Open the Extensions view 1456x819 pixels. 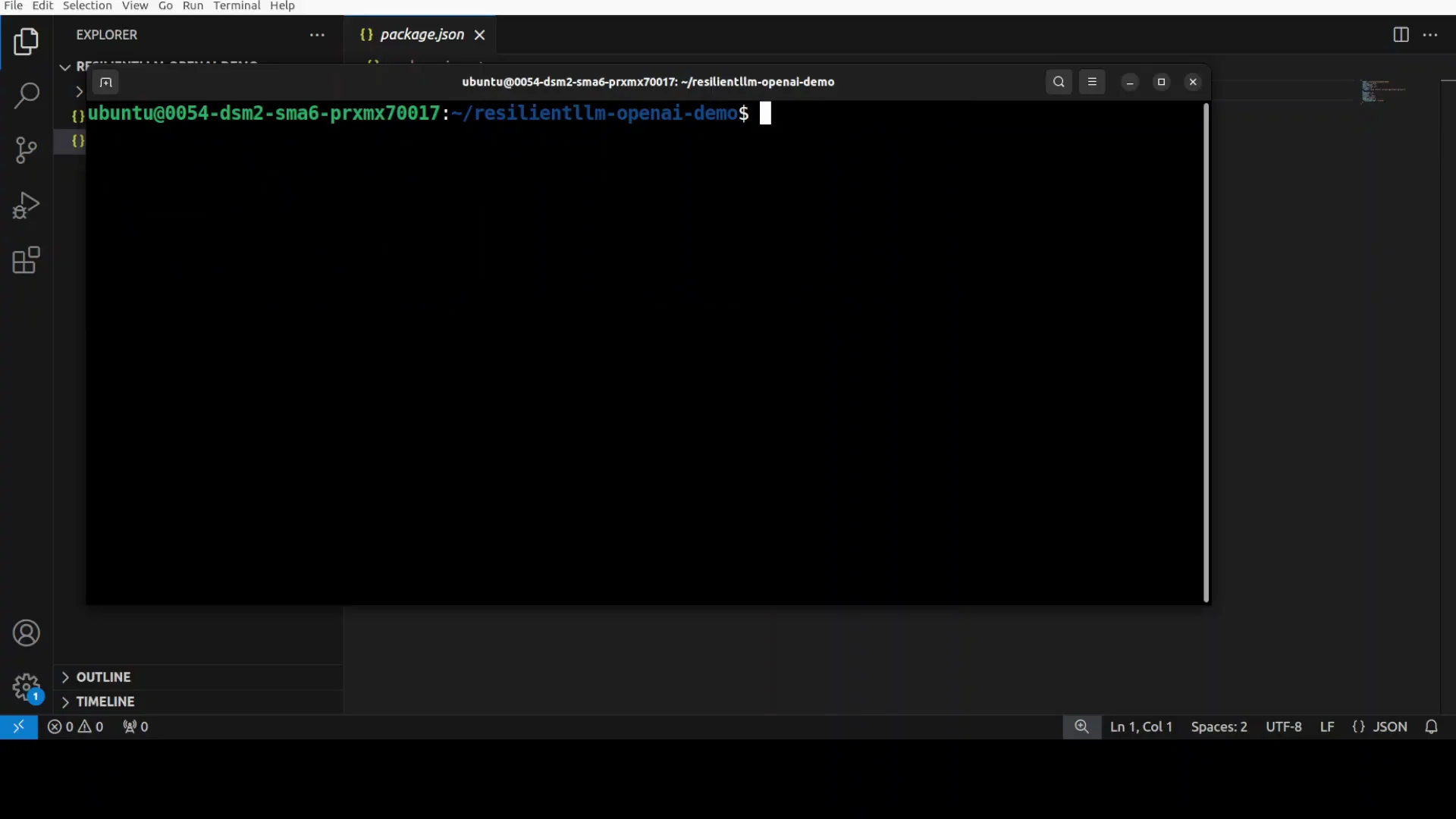coord(26,260)
